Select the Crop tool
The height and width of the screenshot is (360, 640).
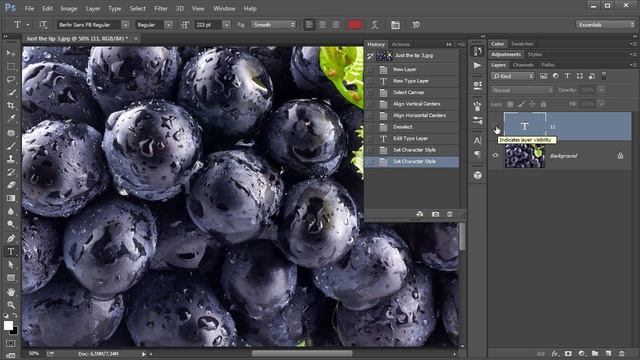pos(11,105)
